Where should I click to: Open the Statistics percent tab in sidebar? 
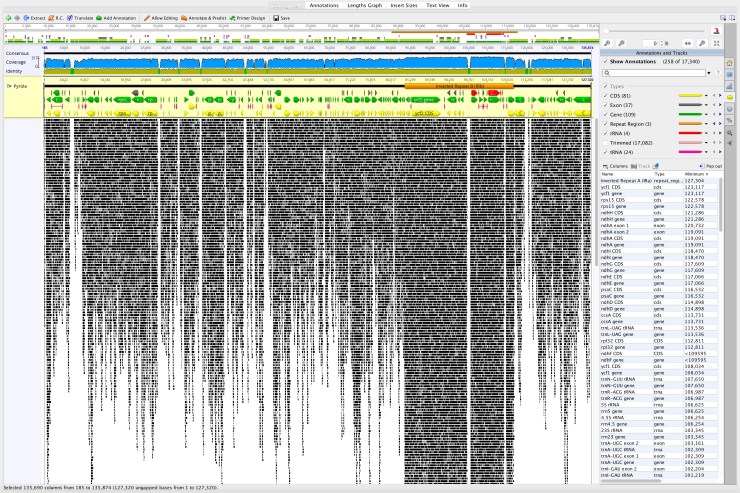pos(730,121)
